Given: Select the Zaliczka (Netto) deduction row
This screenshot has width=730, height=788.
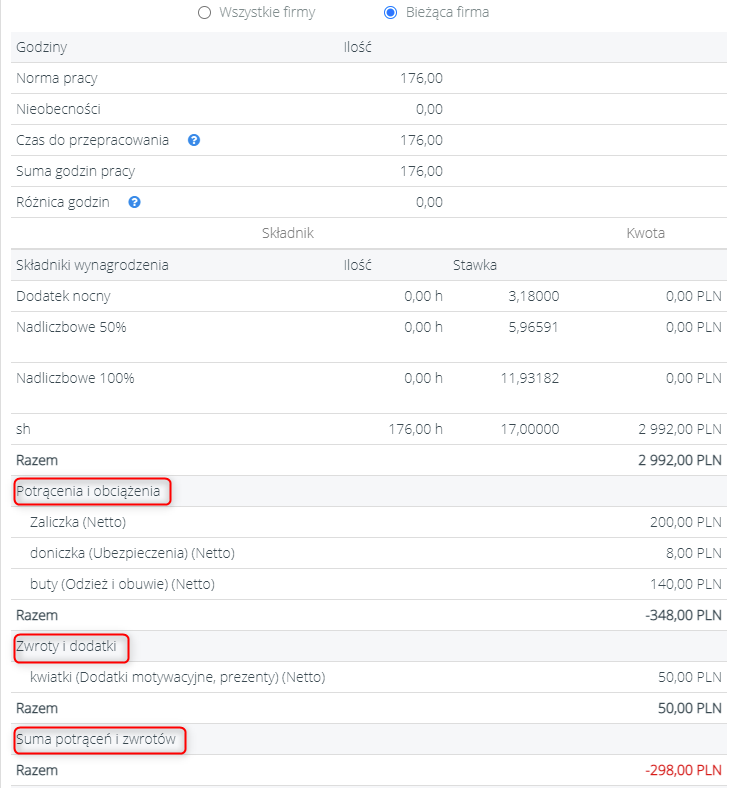Looking at the screenshot, I should pos(79,522).
